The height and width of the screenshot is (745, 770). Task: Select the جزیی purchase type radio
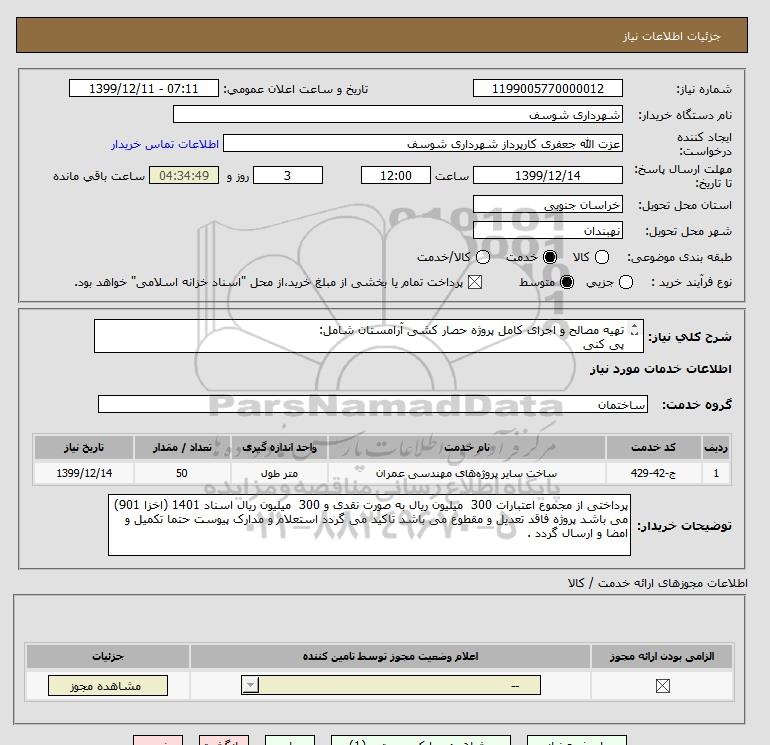pos(626,282)
